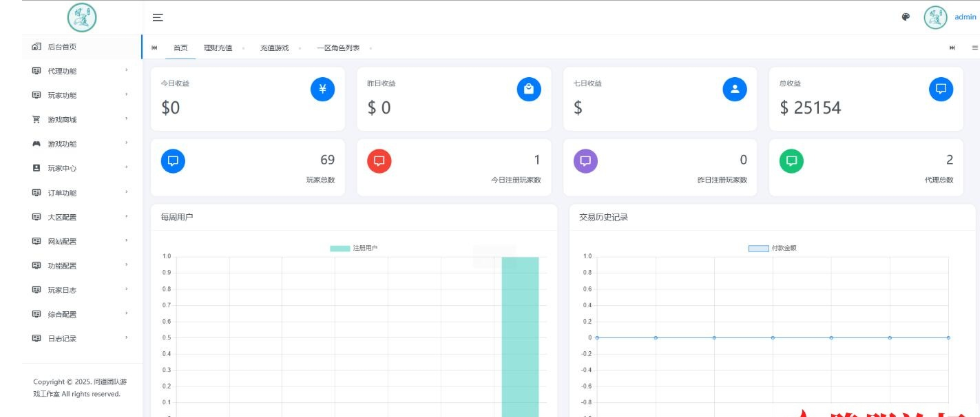This screenshot has width=980, height=417.
Task: Toggle the sidebar with the hamburger icon
Action: point(158,18)
